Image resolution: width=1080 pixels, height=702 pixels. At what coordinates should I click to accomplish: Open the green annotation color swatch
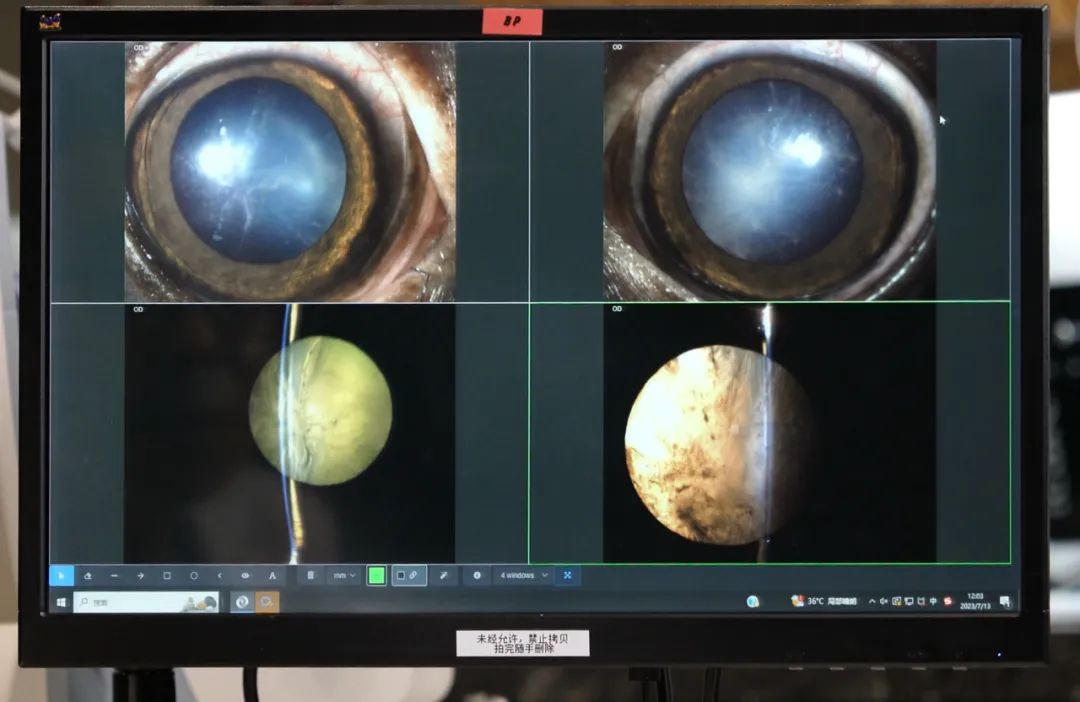tap(377, 575)
